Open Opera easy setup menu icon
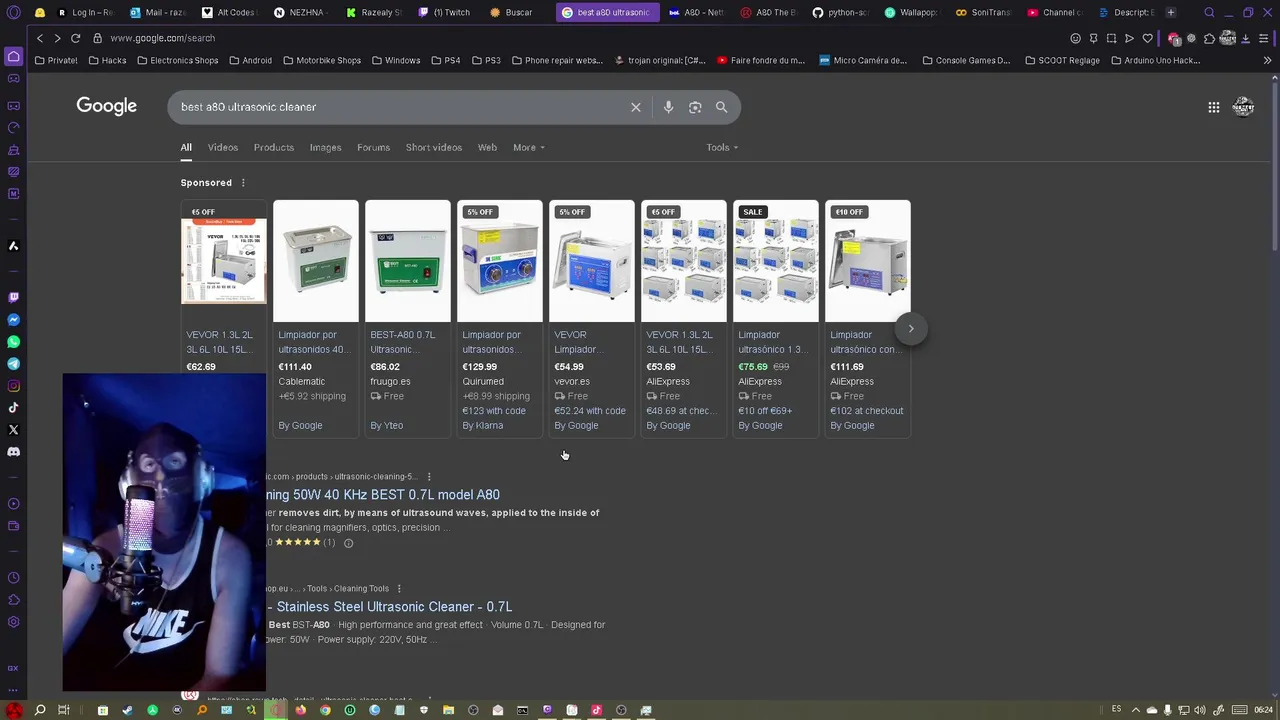Viewport: 1280px width, 720px height. tap(1264, 38)
